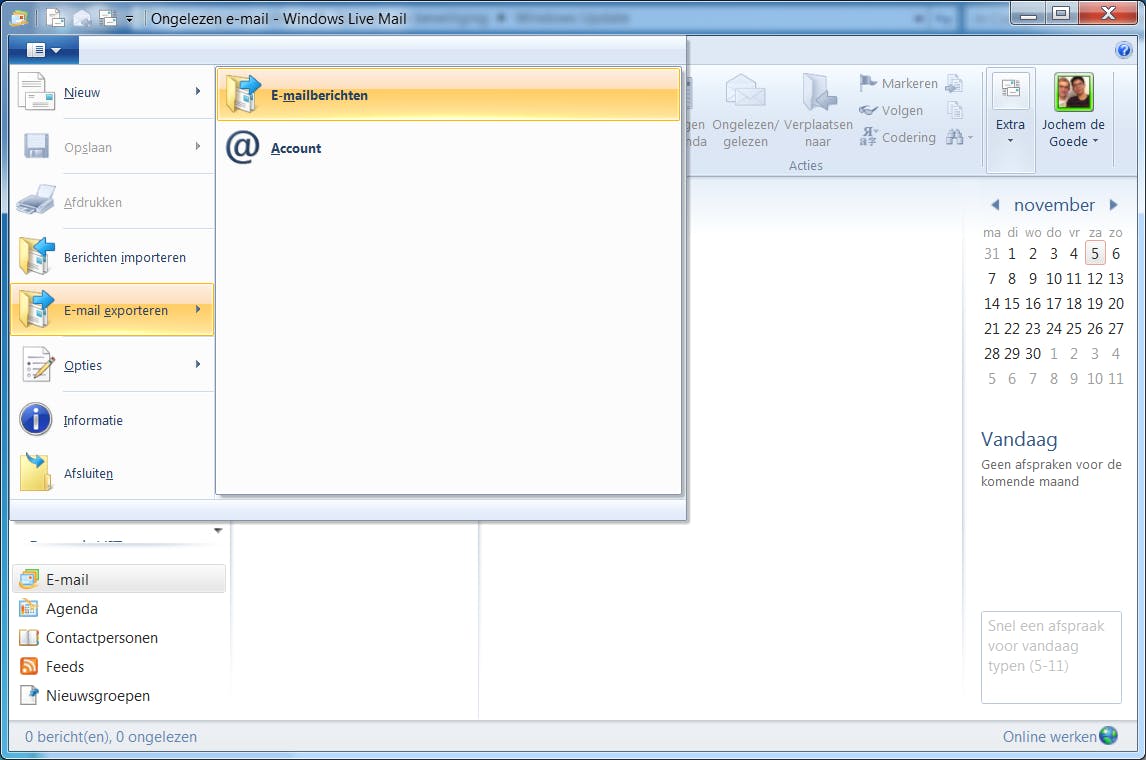
Task: Go to previous month in calendar
Action: click(995, 205)
